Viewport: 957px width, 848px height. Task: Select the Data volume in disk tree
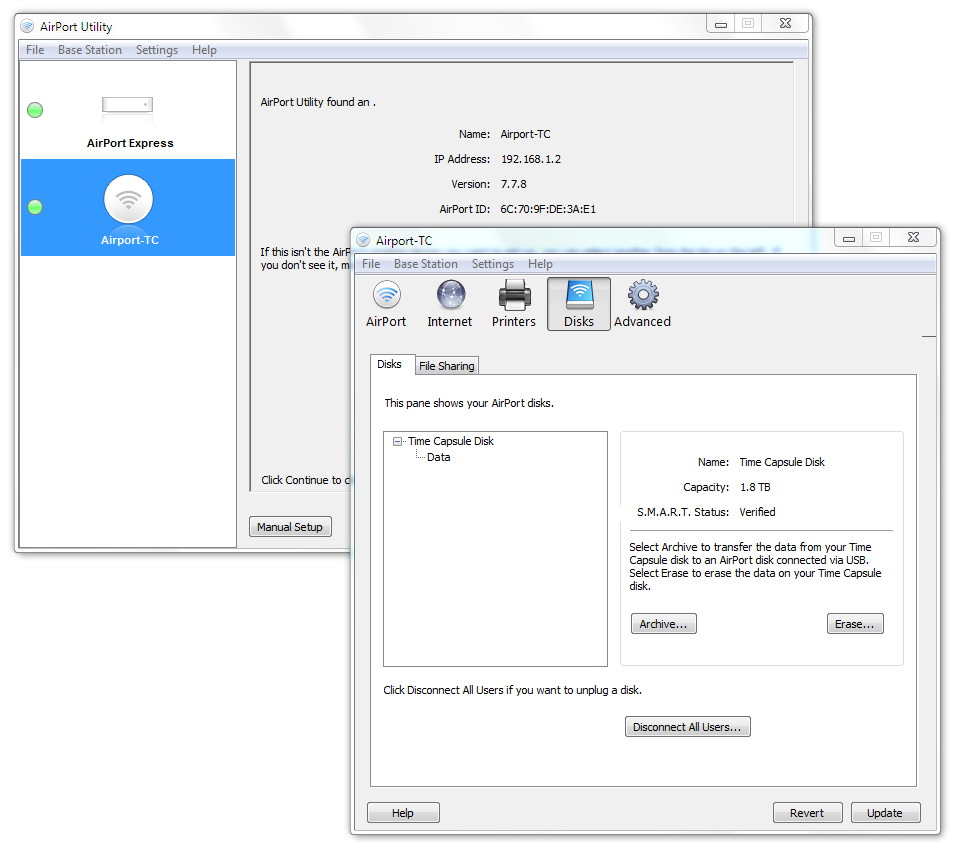(438, 457)
